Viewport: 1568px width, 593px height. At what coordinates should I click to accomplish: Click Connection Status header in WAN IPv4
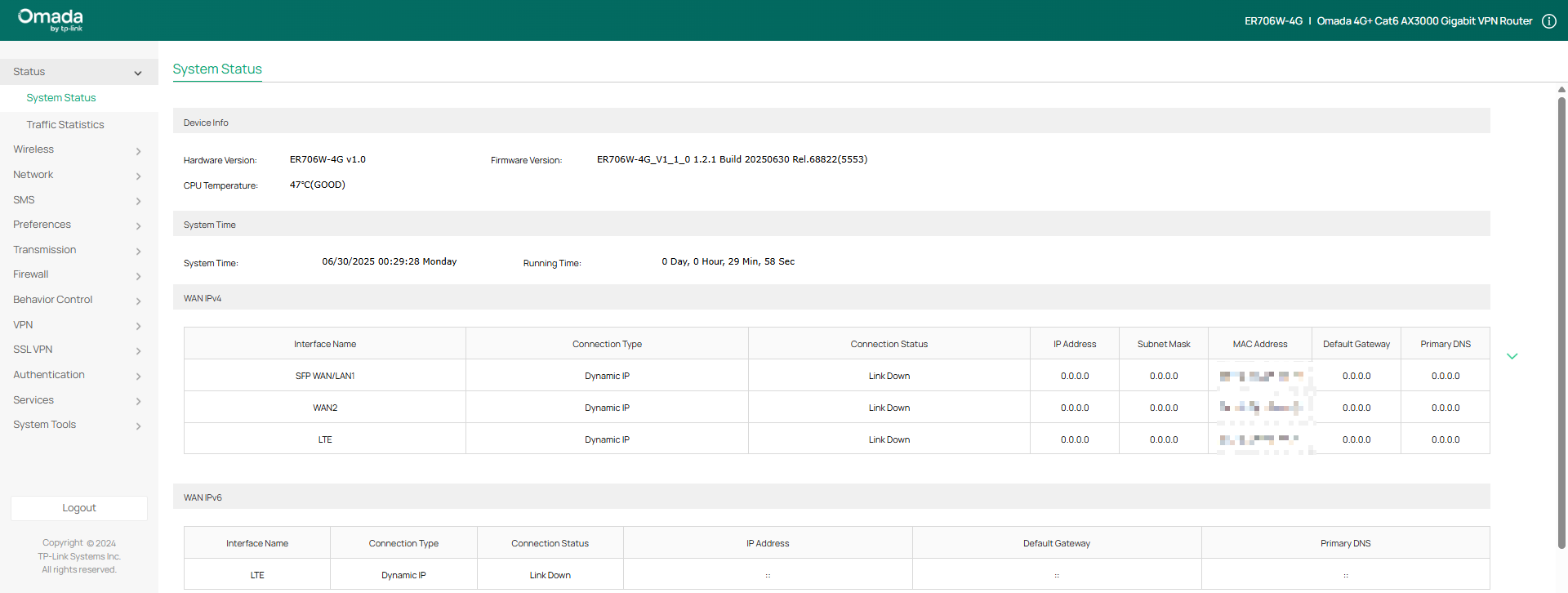point(889,344)
